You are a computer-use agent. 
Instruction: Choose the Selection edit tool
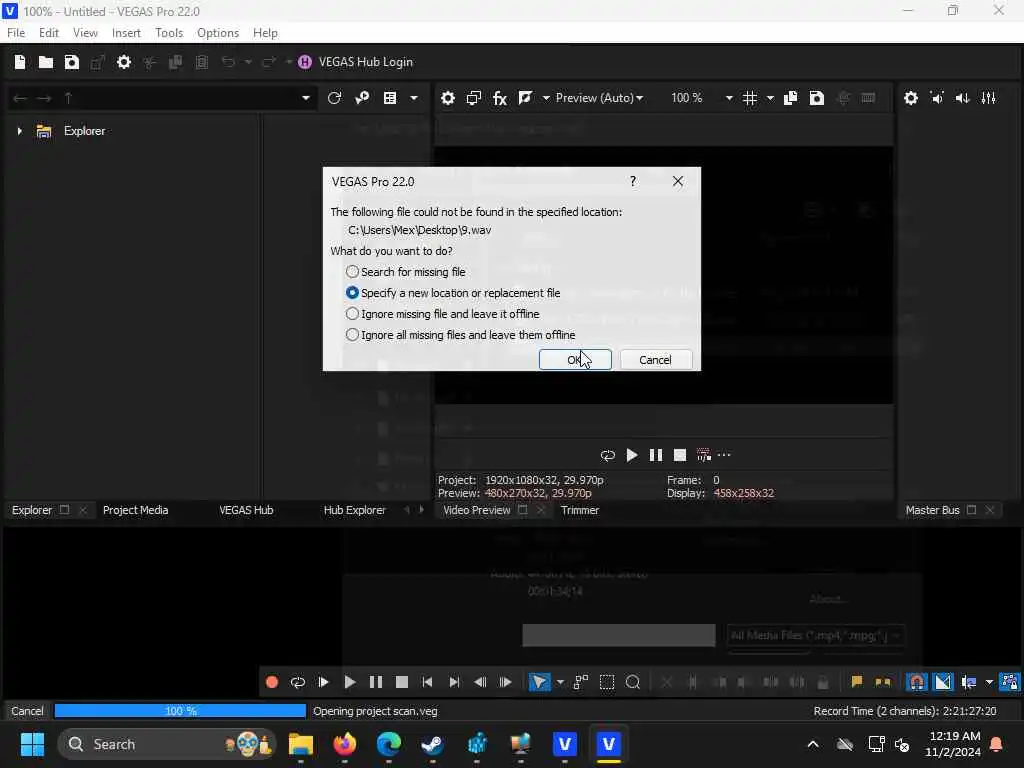(607, 682)
